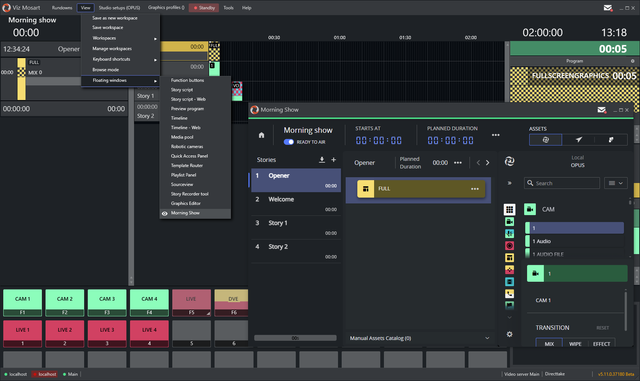Click the home icon in Morning Show window
The width and height of the screenshot is (640, 381).
pyautogui.click(x=261, y=135)
